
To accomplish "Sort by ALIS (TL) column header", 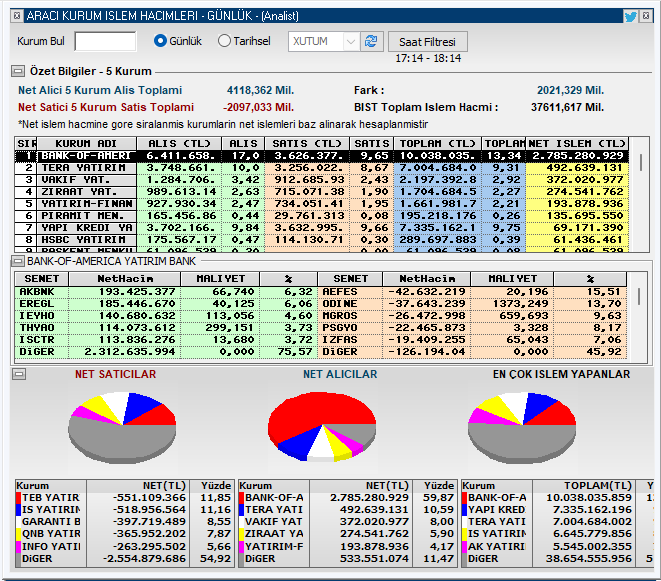I will (179, 143).
